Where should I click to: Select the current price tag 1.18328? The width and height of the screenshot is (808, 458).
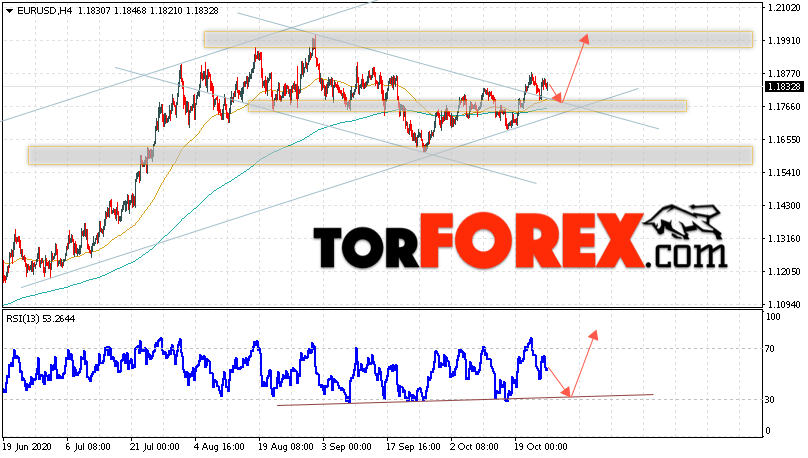pos(784,87)
